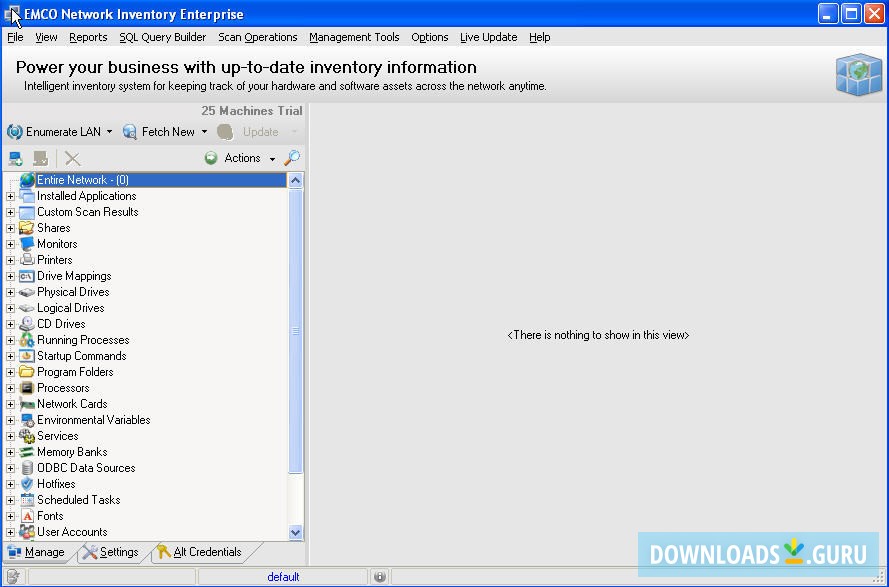Expand the Physical Drives node

pos(10,292)
